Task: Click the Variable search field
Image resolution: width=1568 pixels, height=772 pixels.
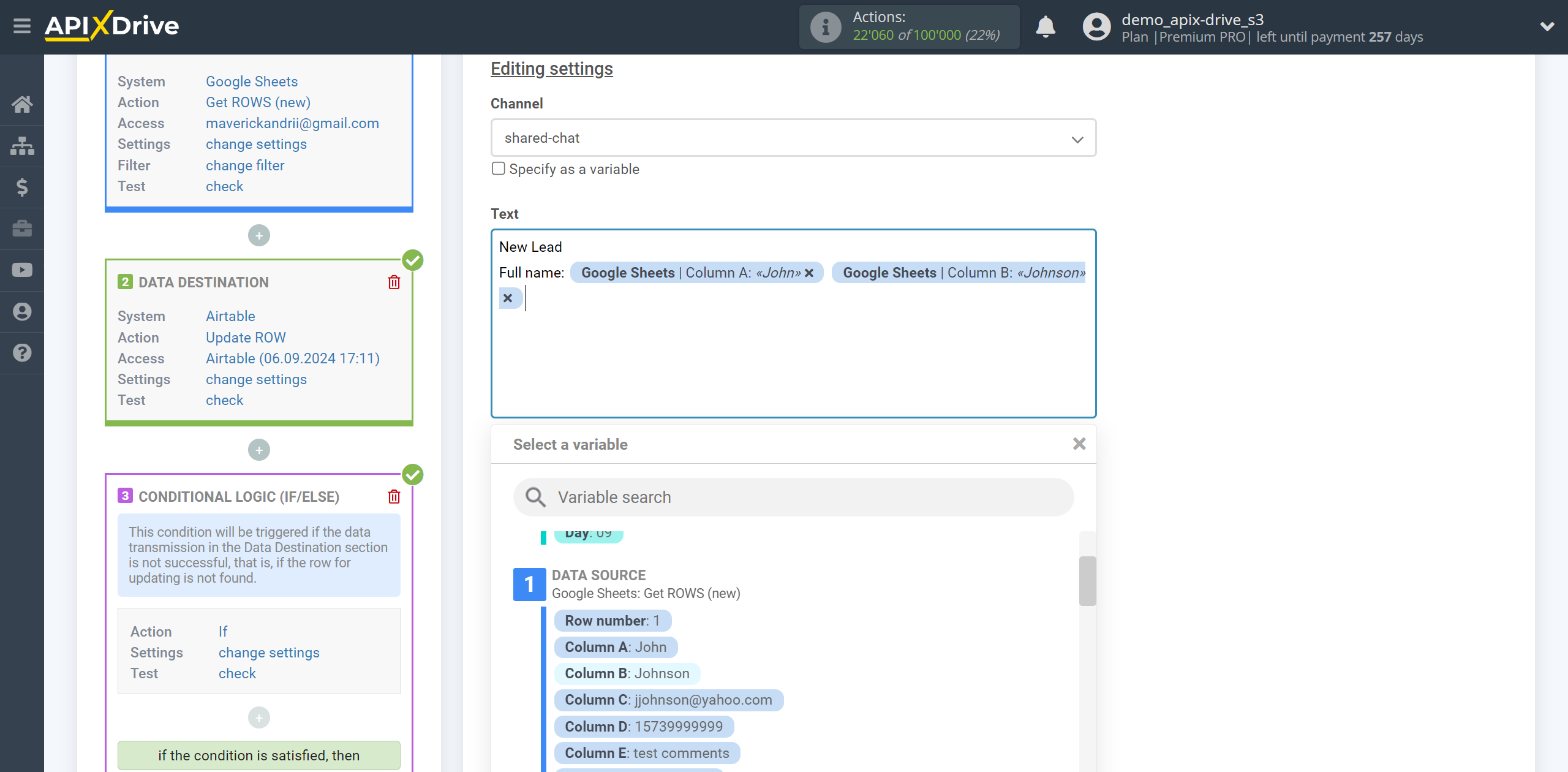Action: coord(793,497)
